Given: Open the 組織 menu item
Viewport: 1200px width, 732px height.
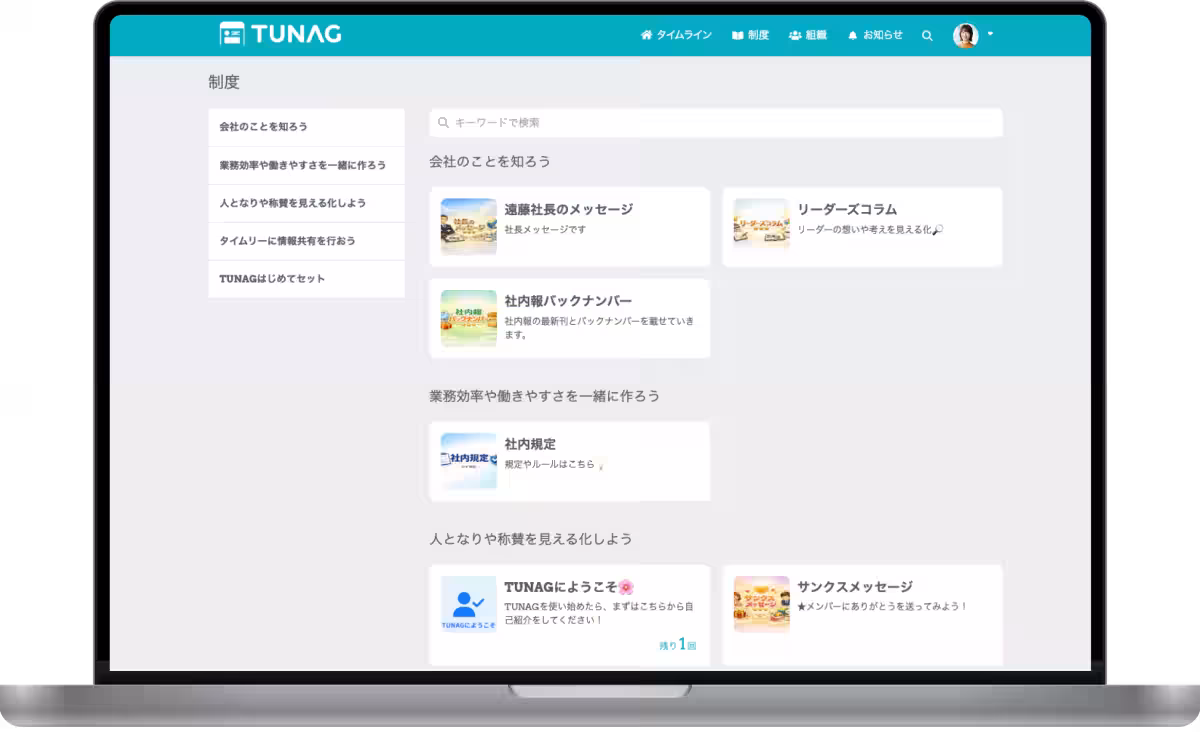Looking at the screenshot, I should click(x=808, y=35).
